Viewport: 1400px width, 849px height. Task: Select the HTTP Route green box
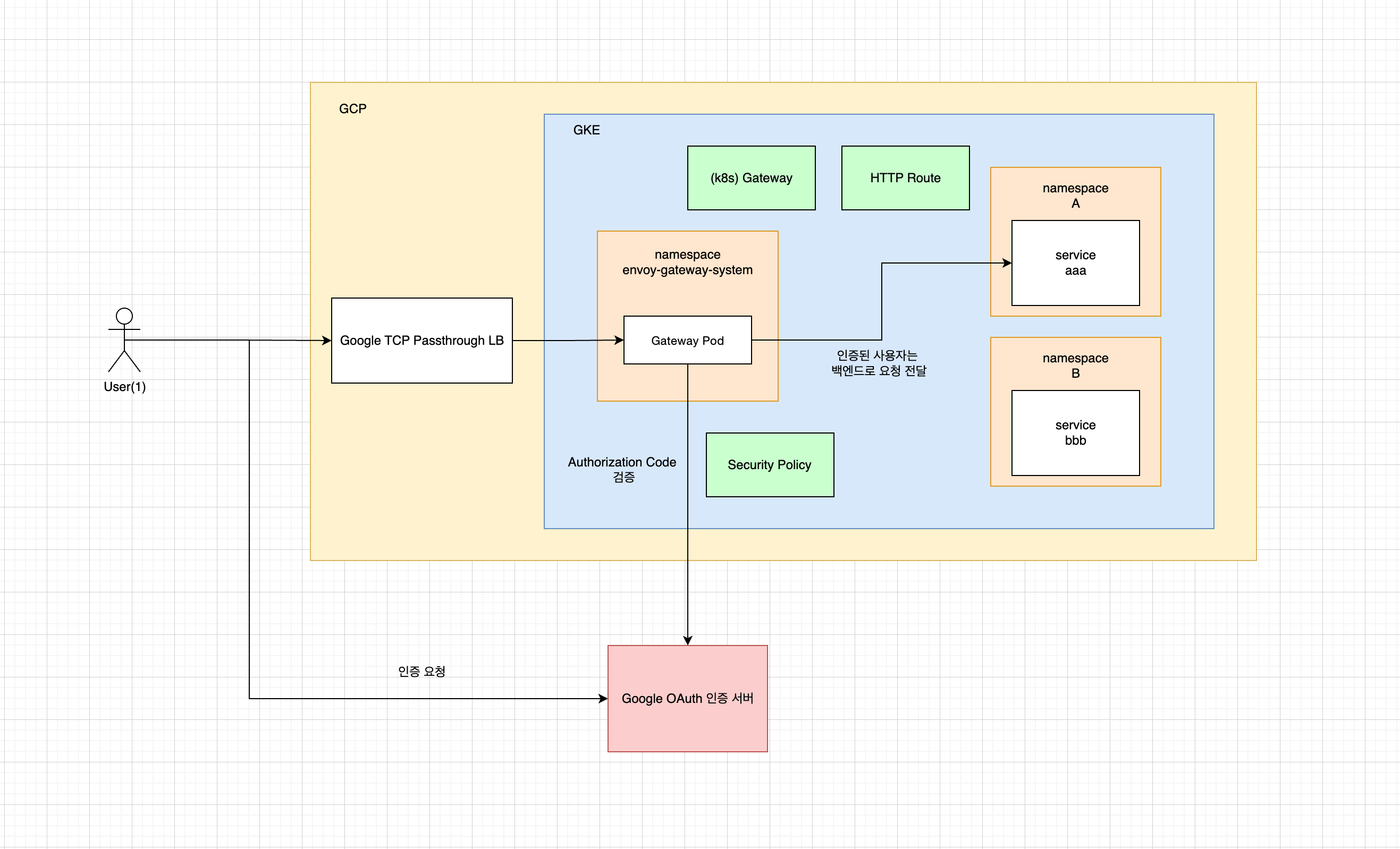905,178
